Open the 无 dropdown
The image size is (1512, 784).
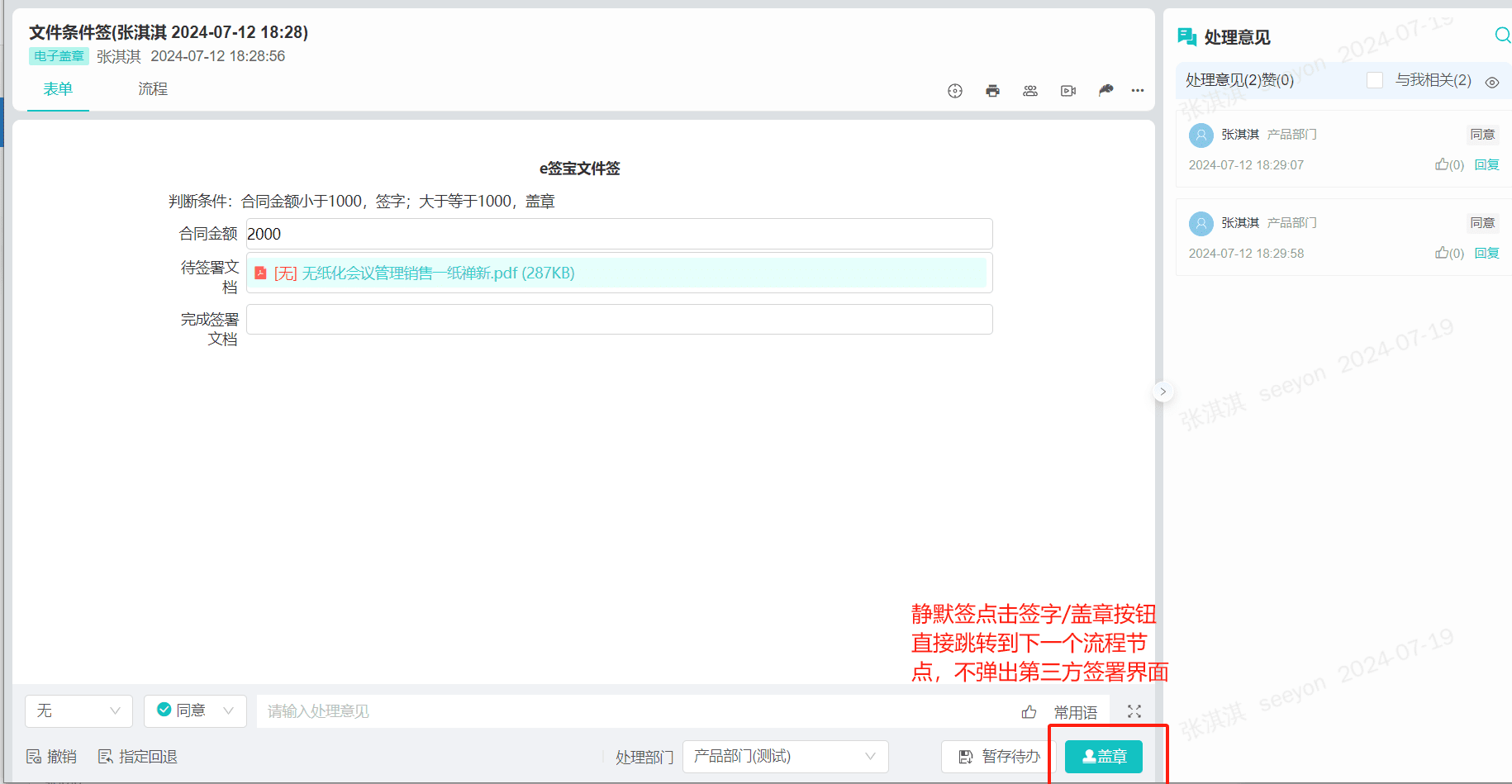(x=78, y=710)
